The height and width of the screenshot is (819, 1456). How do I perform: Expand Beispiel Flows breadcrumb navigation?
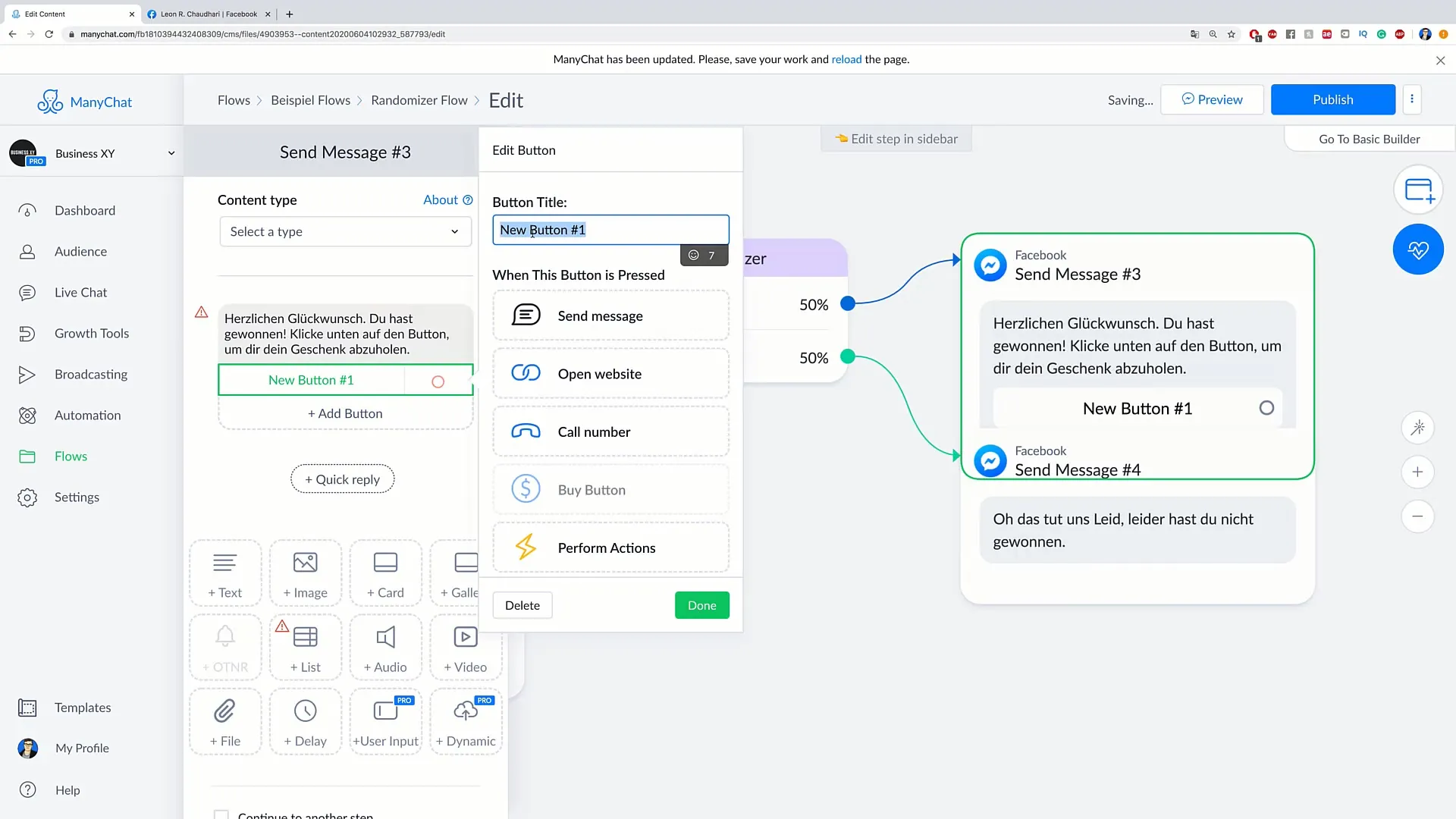click(311, 99)
